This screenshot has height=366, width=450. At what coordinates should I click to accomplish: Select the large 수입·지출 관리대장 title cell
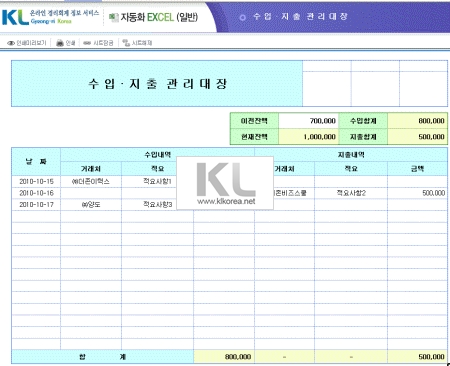pos(157,84)
